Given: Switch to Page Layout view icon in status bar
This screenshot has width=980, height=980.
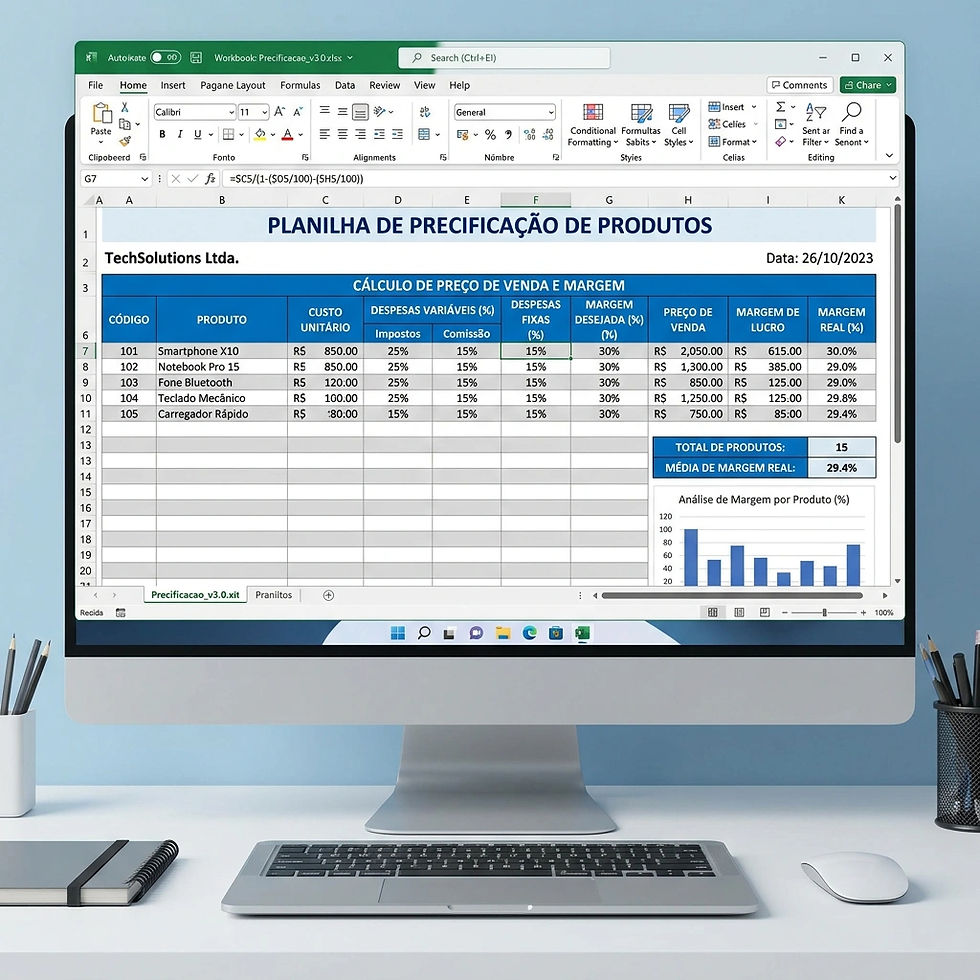Looking at the screenshot, I should 739,612.
